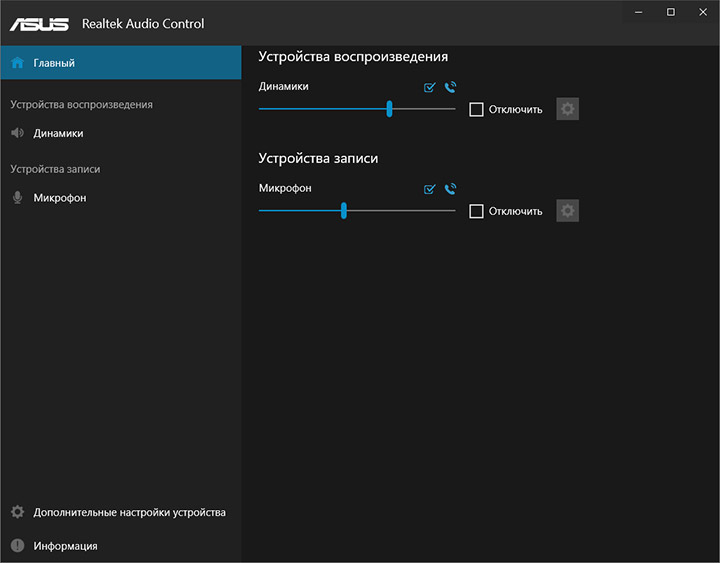Click the microphone icon in sidebar
The height and width of the screenshot is (563, 720).
(x=17, y=198)
